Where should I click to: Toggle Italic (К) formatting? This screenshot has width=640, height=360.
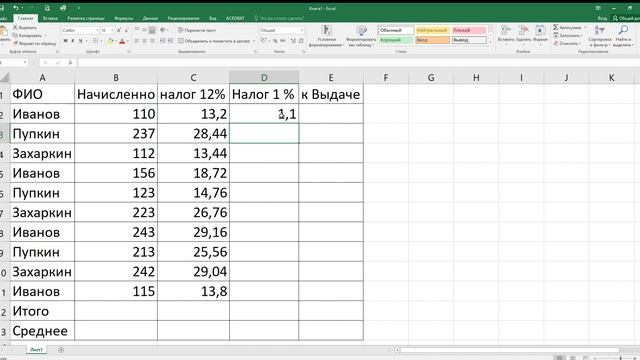73,41
